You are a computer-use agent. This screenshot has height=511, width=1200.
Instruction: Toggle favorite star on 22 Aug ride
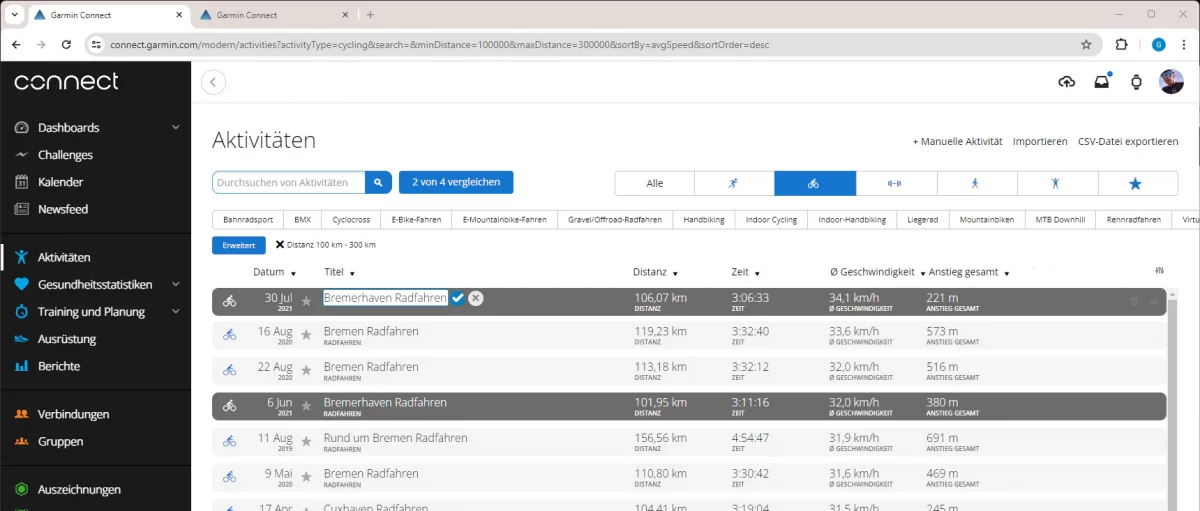(x=306, y=370)
